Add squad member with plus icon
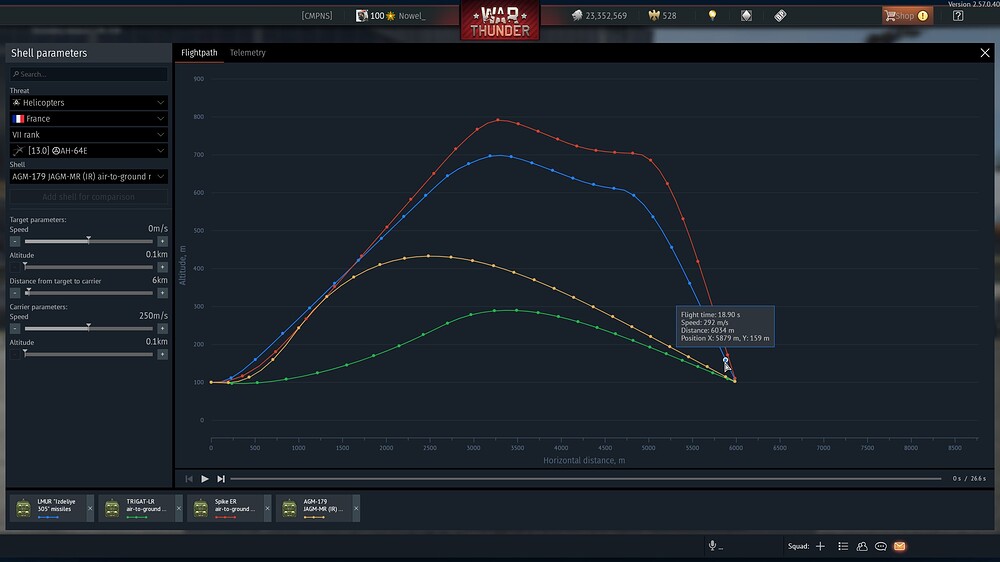This screenshot has height=562, width=1000. pyautogui.click(x=820, y=546)
